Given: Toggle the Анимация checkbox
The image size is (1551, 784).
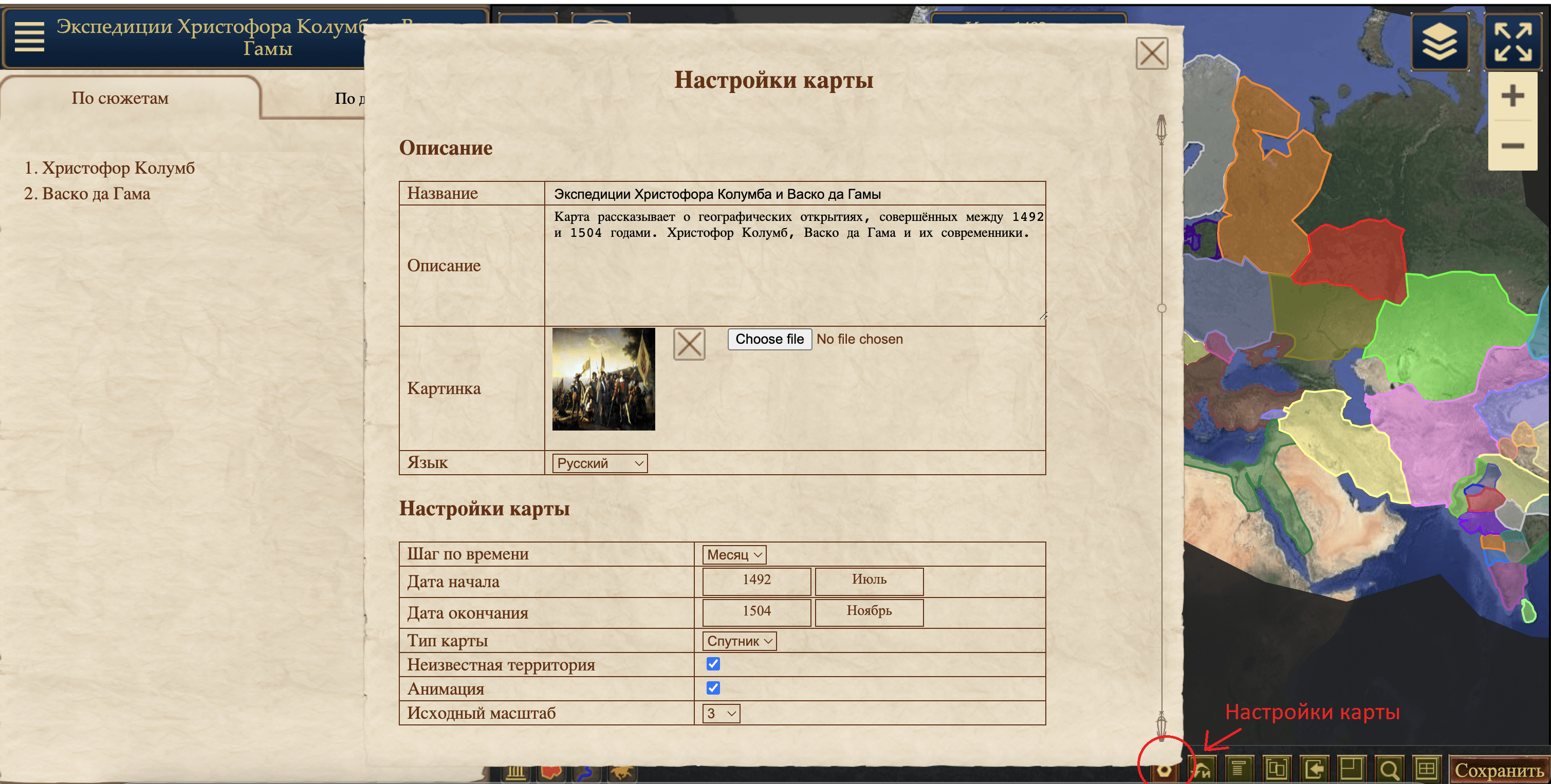Looking at the screenshot, I should point(713,688).
